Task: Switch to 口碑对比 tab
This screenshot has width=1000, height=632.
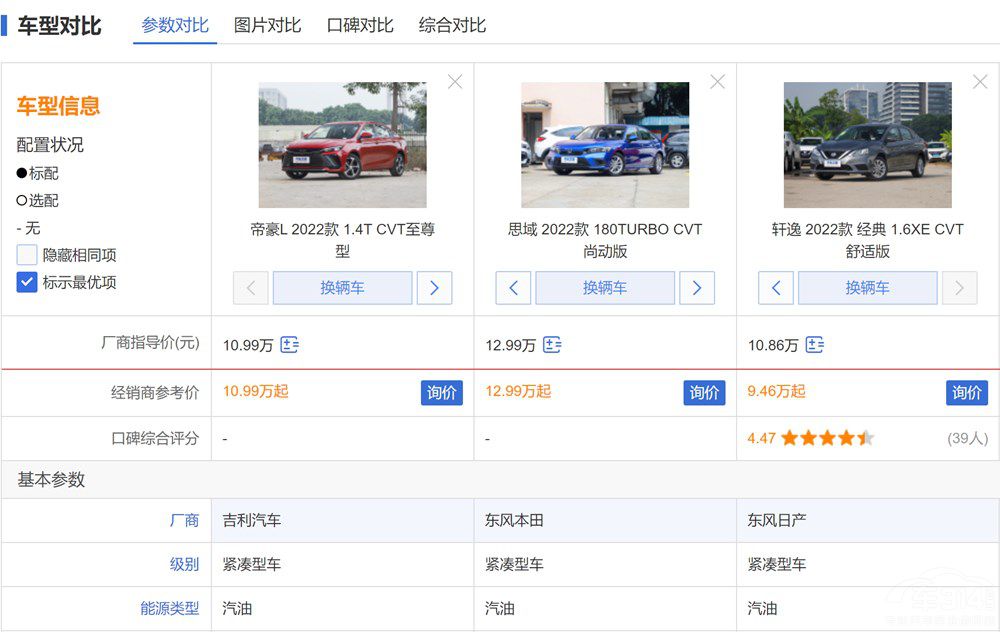Action: click(x=360, y=26)
